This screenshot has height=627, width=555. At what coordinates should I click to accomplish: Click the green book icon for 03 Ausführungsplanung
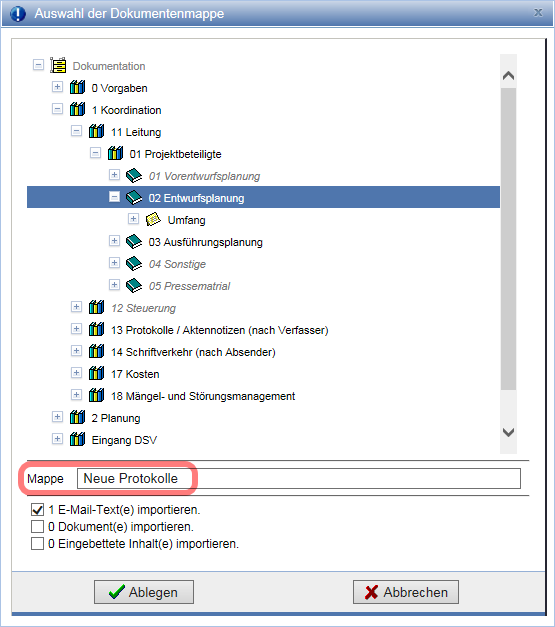point(134,241)
